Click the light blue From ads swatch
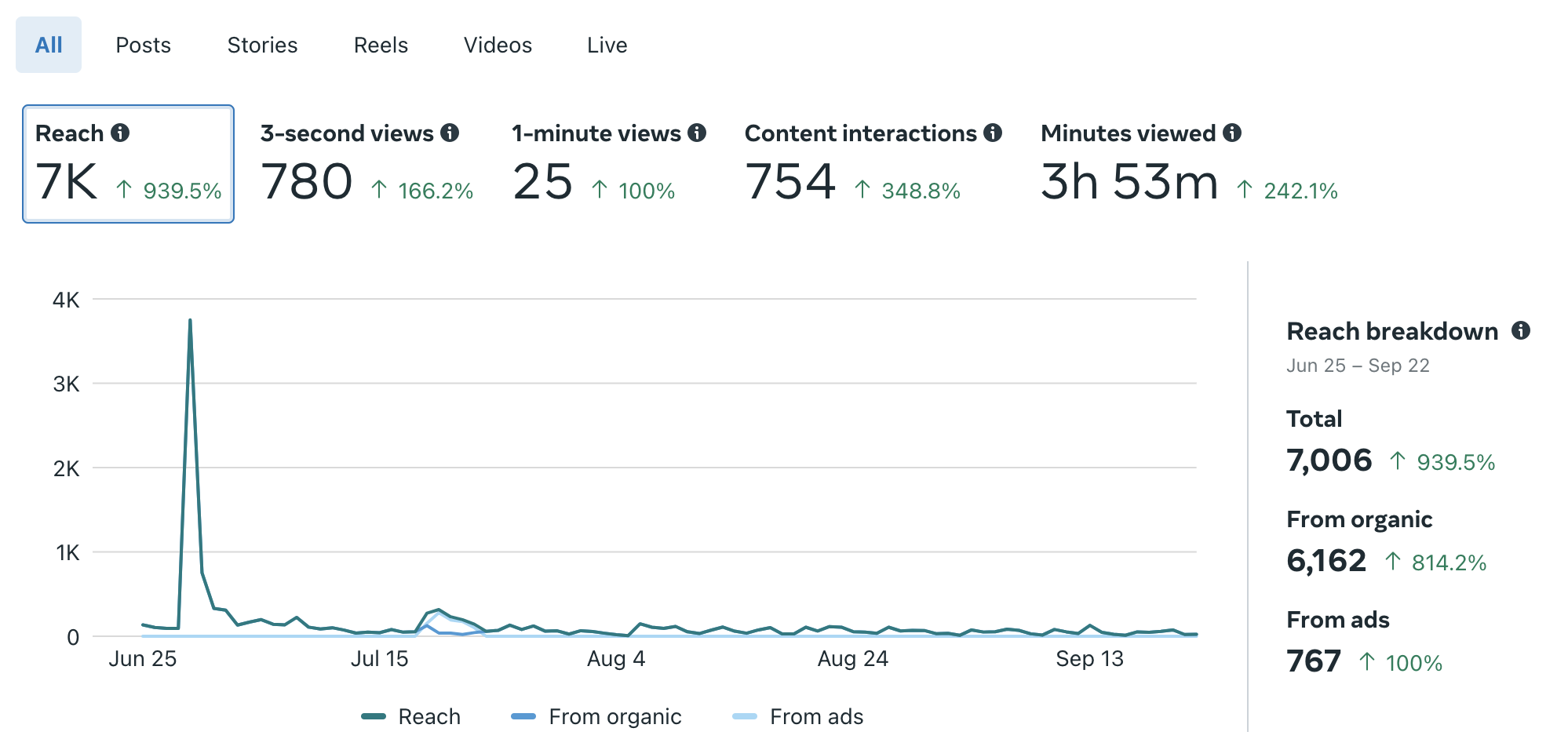1568x750 pixels. (744, 716)
